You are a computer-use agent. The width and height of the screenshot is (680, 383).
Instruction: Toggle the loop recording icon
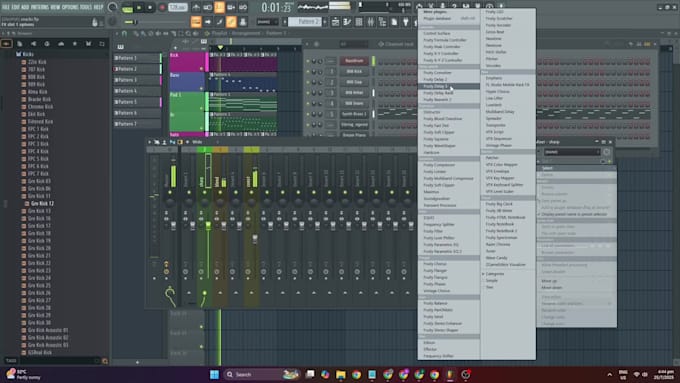coord(243,7)
